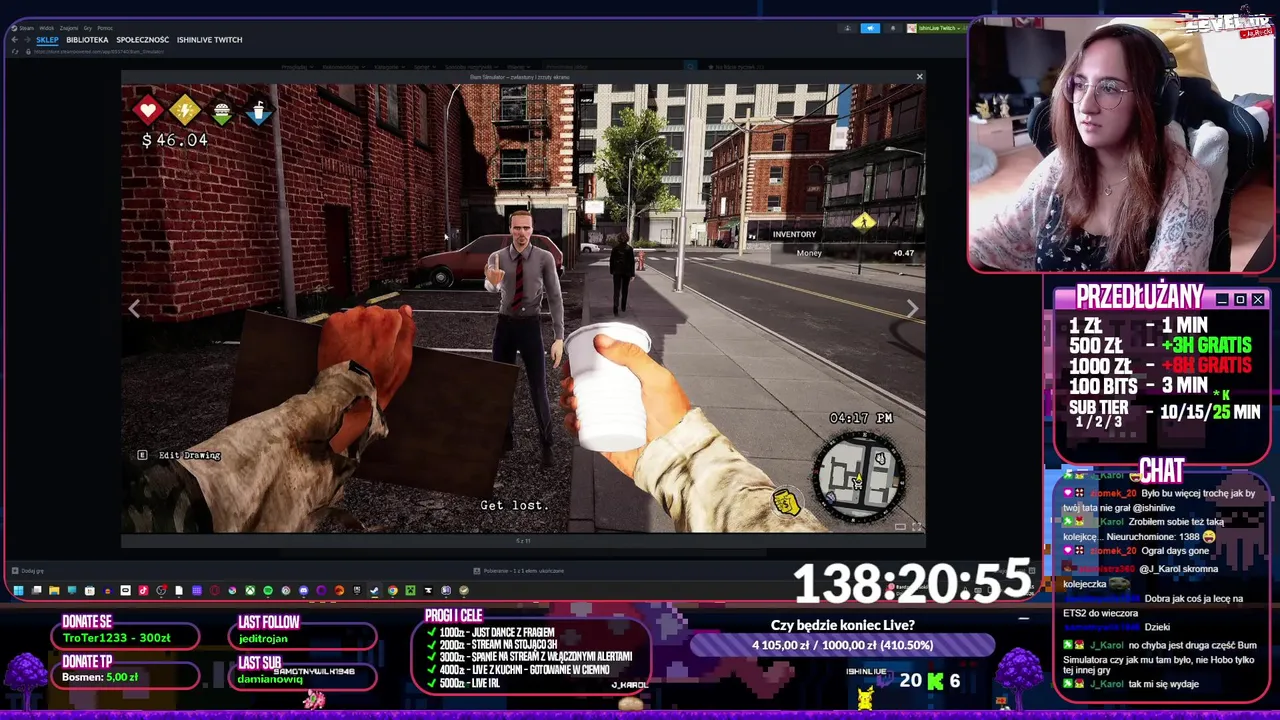Open File Explorer from the taskbar
The height and width of the screenshot is (720, 1280).
click(x=54, y=590)
